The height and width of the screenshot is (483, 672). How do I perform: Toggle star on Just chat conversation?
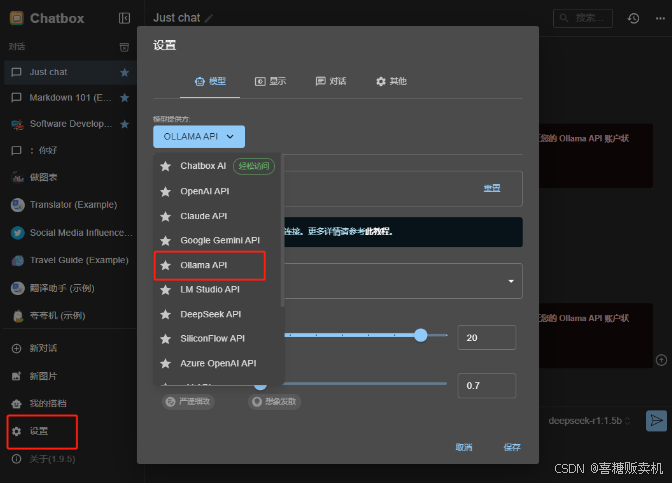[x=125, y=72]
